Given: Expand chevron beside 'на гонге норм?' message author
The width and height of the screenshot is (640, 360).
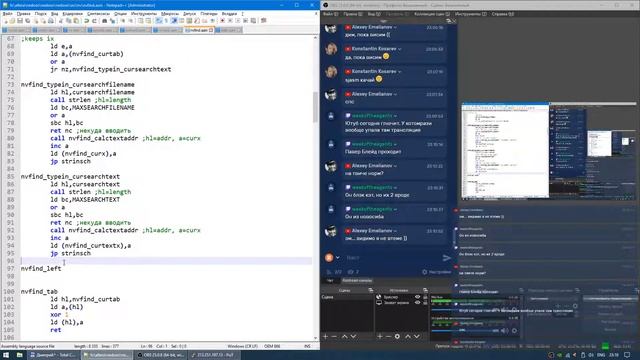Looking at the screenshot, I should pos(395,166).
